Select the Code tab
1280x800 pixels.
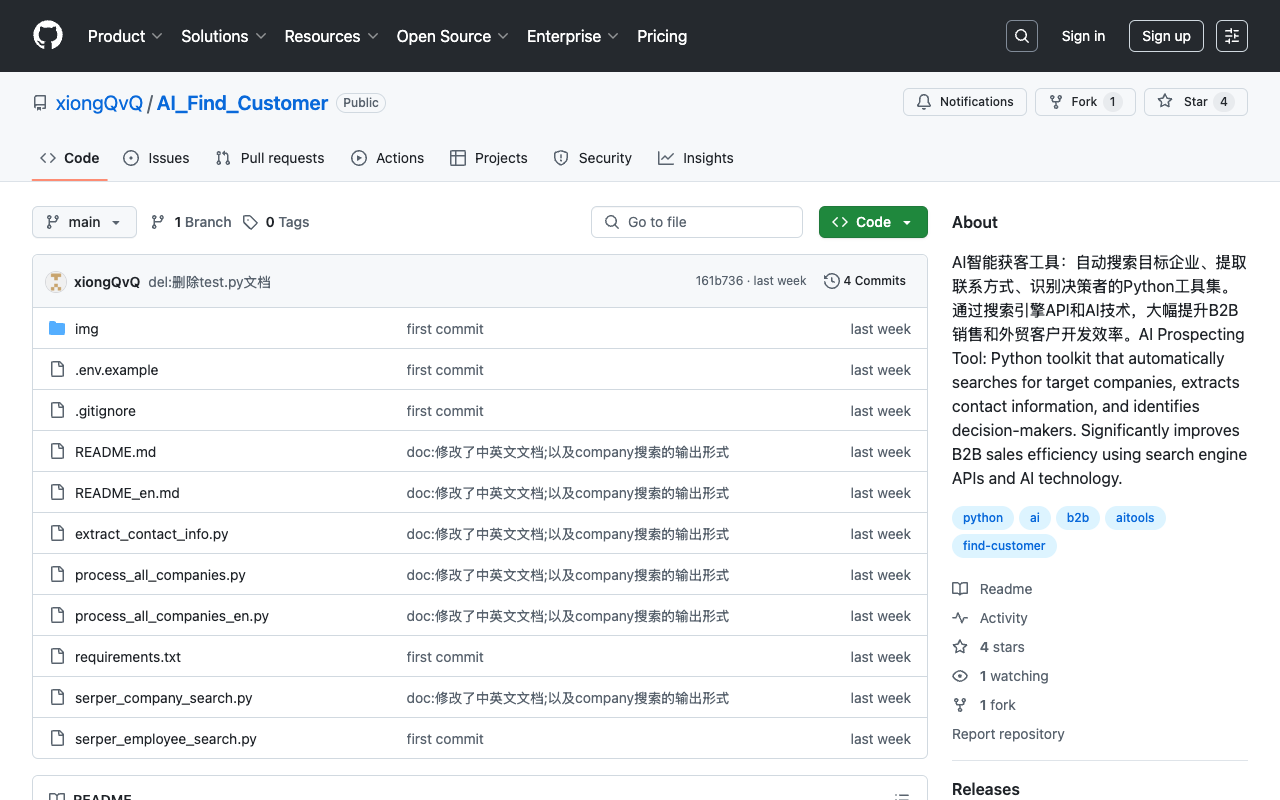(70, 158)
